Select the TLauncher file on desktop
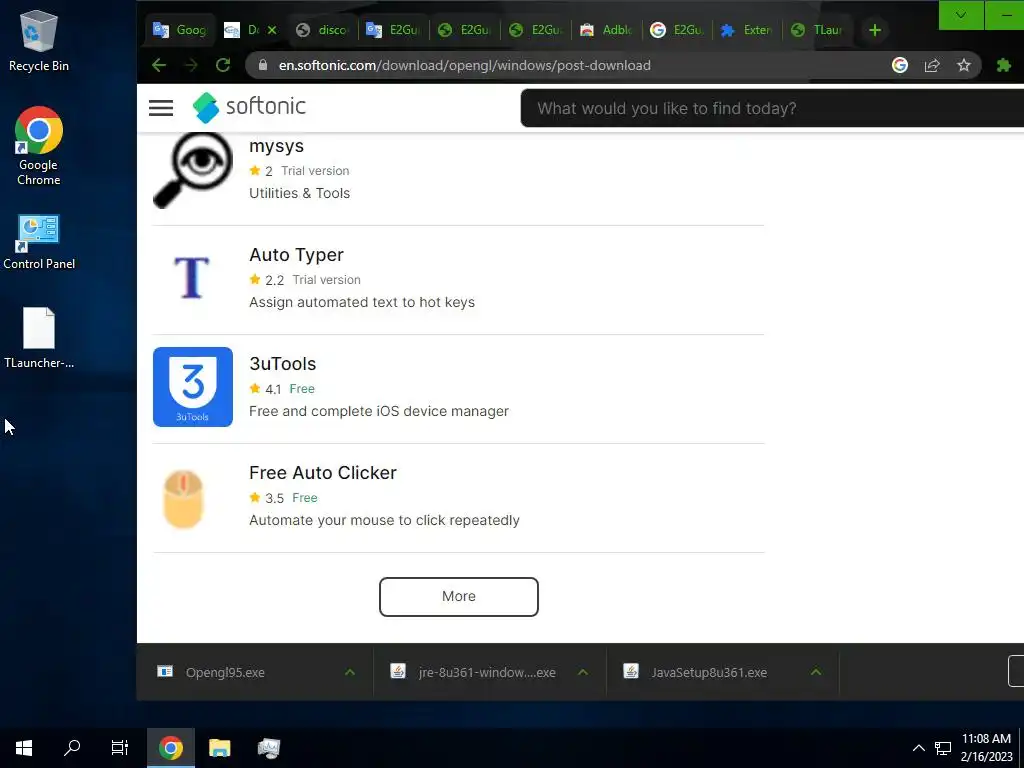This screenshot has width=1024, height=768. [39, 338]
